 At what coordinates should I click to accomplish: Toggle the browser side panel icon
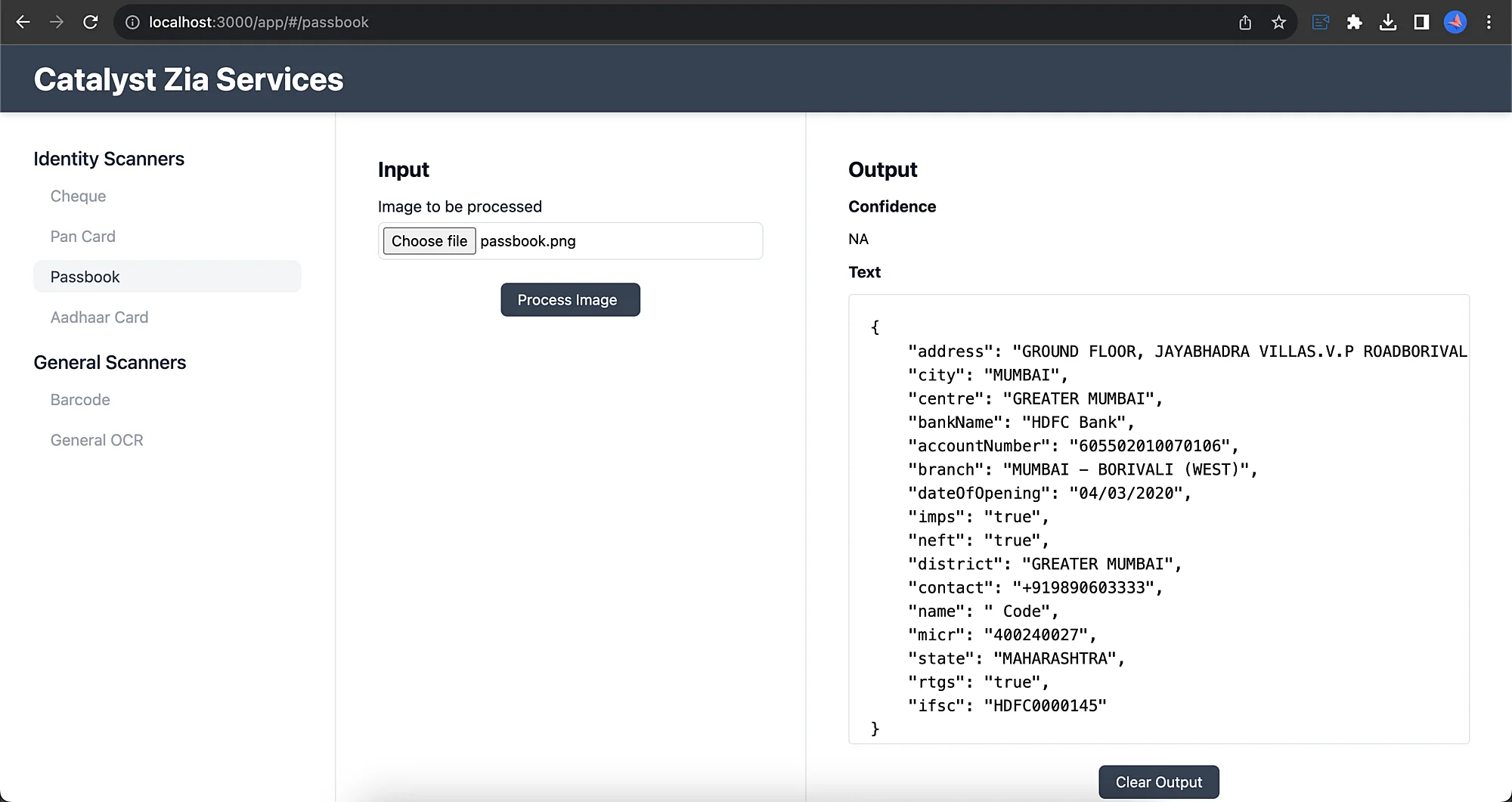click(x=1421, y=23)
